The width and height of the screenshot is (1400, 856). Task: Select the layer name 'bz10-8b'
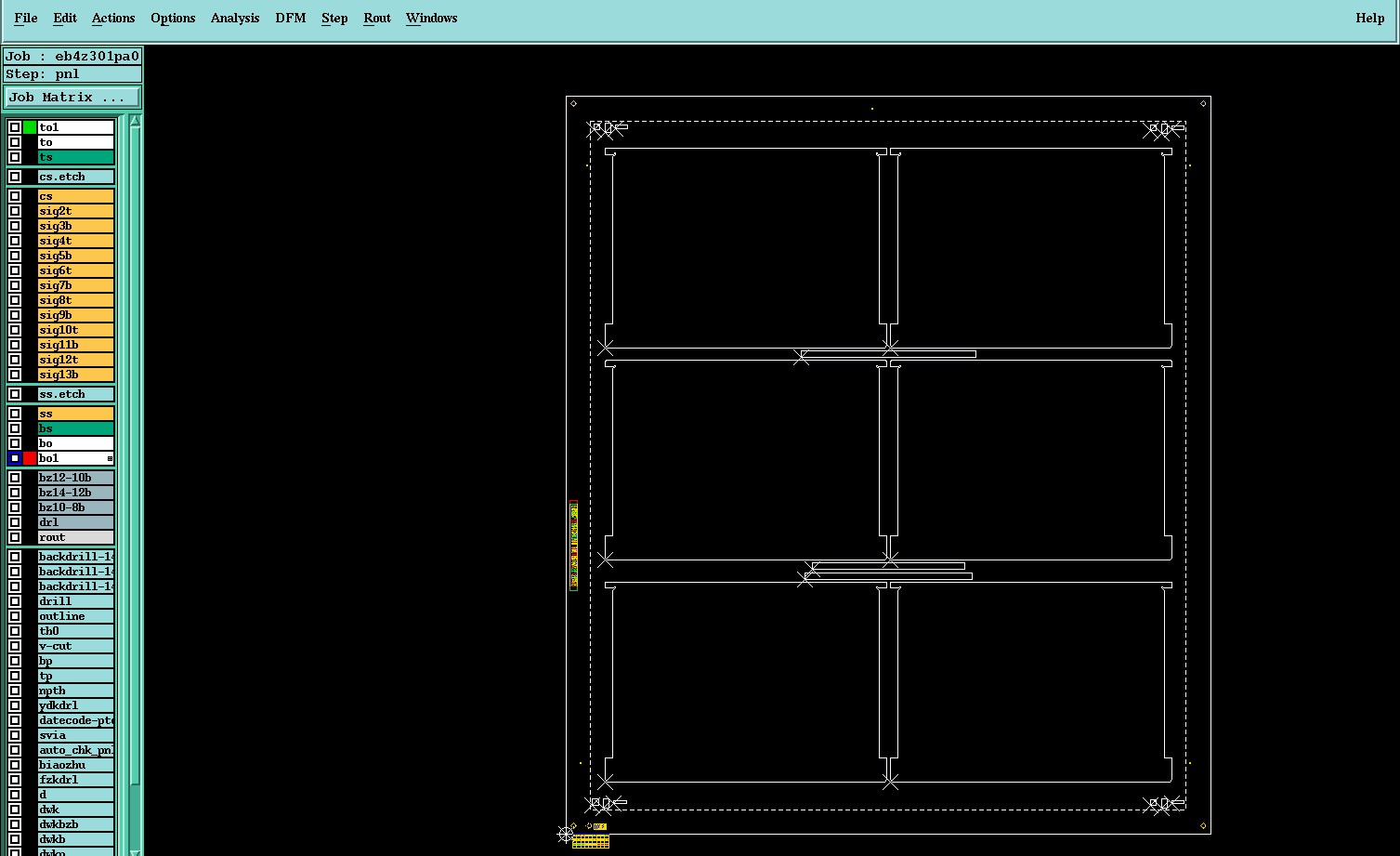(75, 507)
